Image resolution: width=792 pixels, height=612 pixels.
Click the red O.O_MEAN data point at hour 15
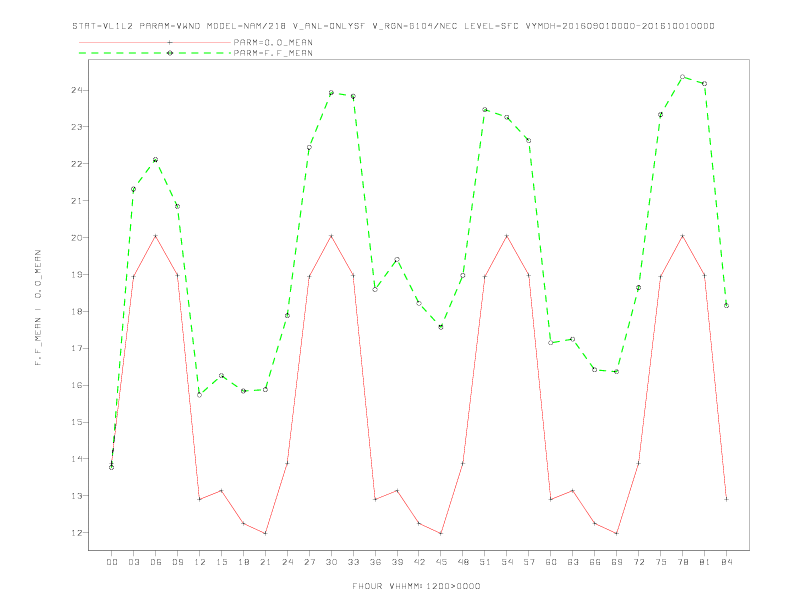(x=221, y=490)
